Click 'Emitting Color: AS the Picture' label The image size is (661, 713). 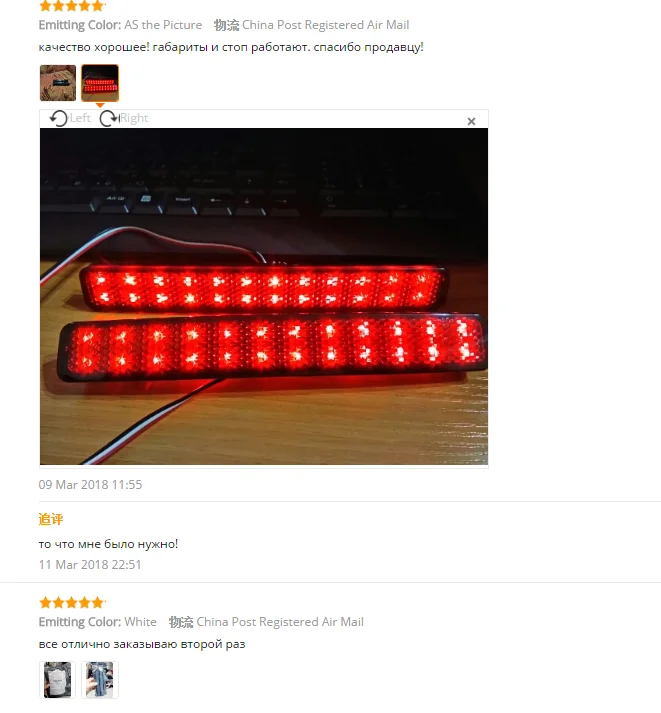pos(120,25)
